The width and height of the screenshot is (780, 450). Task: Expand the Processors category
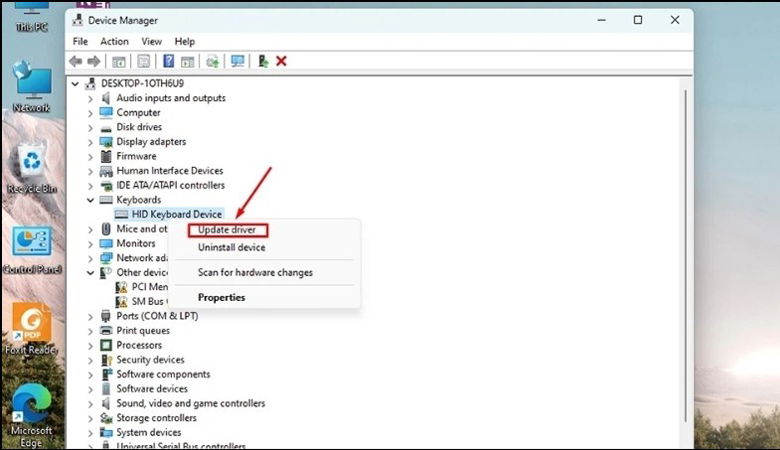click(x=91, y=345)
